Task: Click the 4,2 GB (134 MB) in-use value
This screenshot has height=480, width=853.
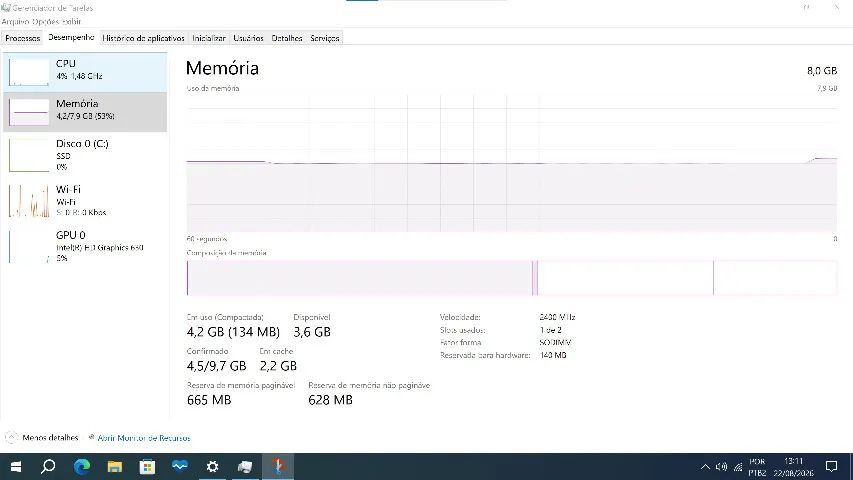Action: point(233,332)
